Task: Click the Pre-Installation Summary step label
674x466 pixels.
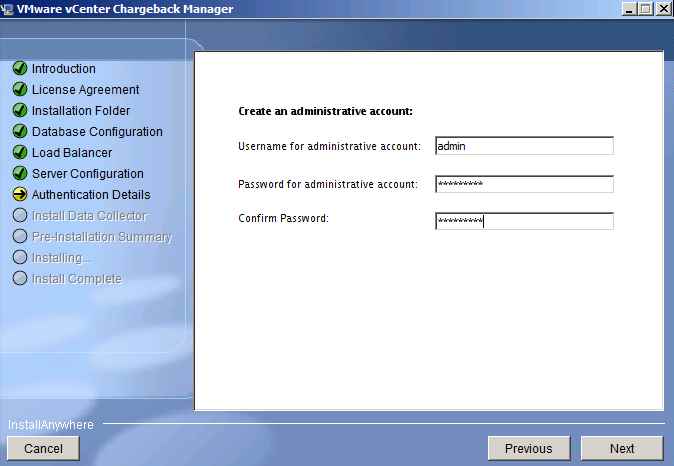Action: tap(102, 237)
